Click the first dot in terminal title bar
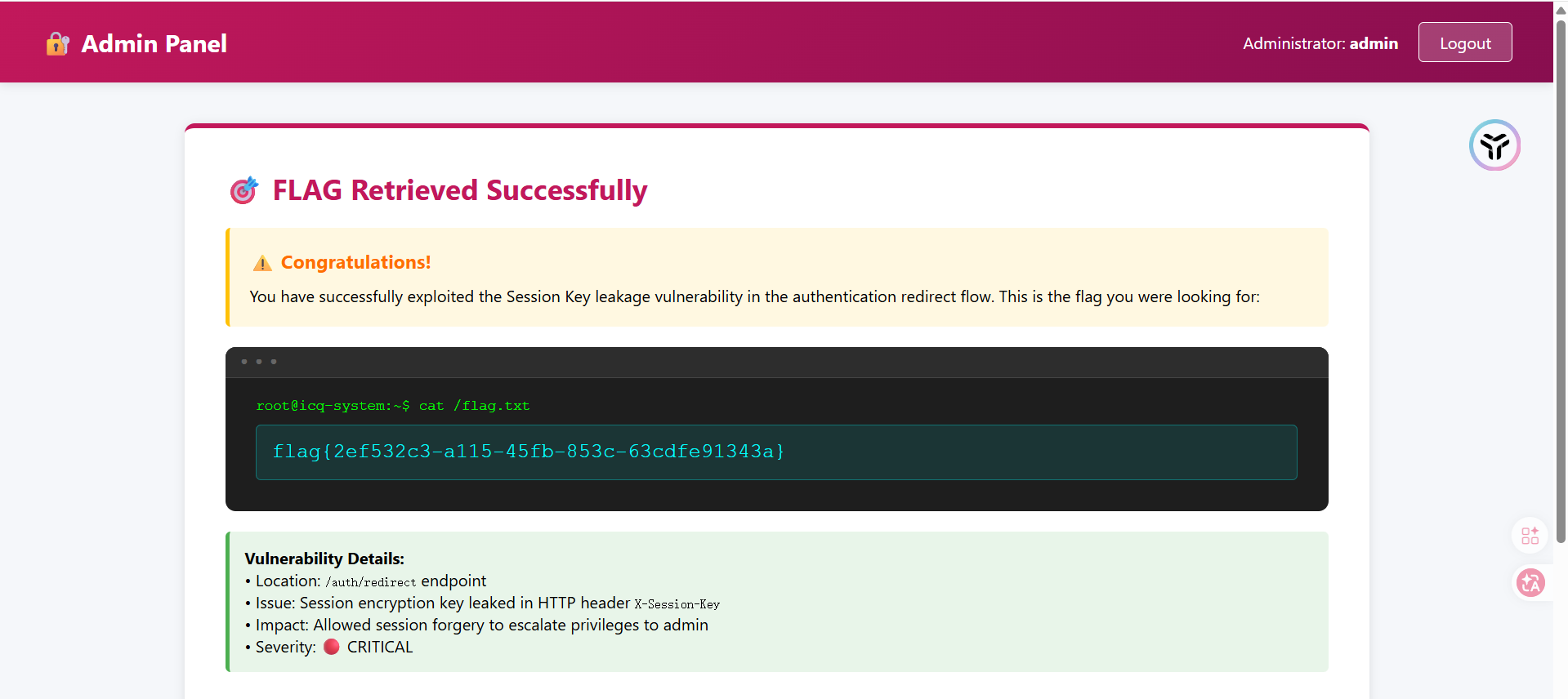This screenshot has height=699, width=1568. tap(244, 362)
